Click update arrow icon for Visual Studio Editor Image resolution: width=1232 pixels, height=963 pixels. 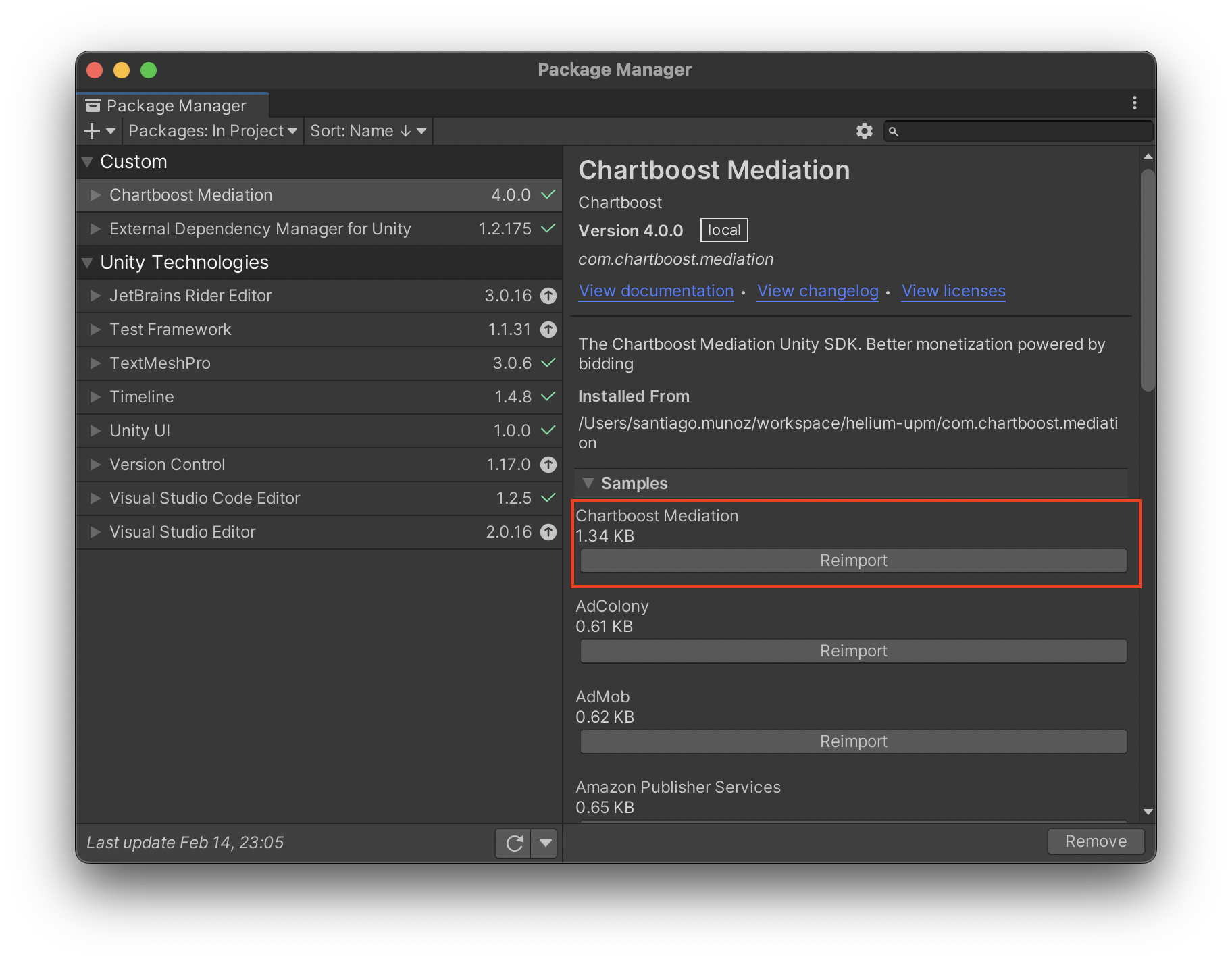[548, 532]
